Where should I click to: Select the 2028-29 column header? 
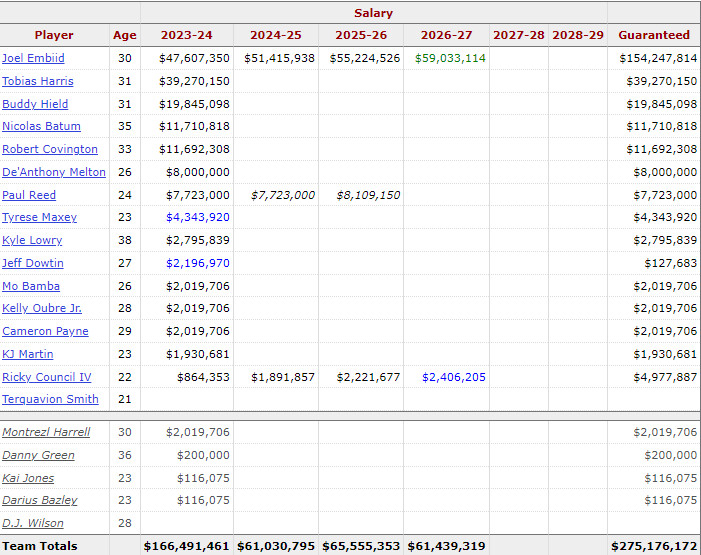click(x=578, y=35)
